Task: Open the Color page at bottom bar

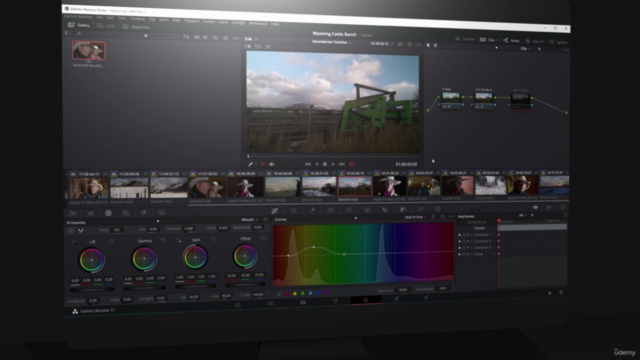Action: tap(365, 300)
